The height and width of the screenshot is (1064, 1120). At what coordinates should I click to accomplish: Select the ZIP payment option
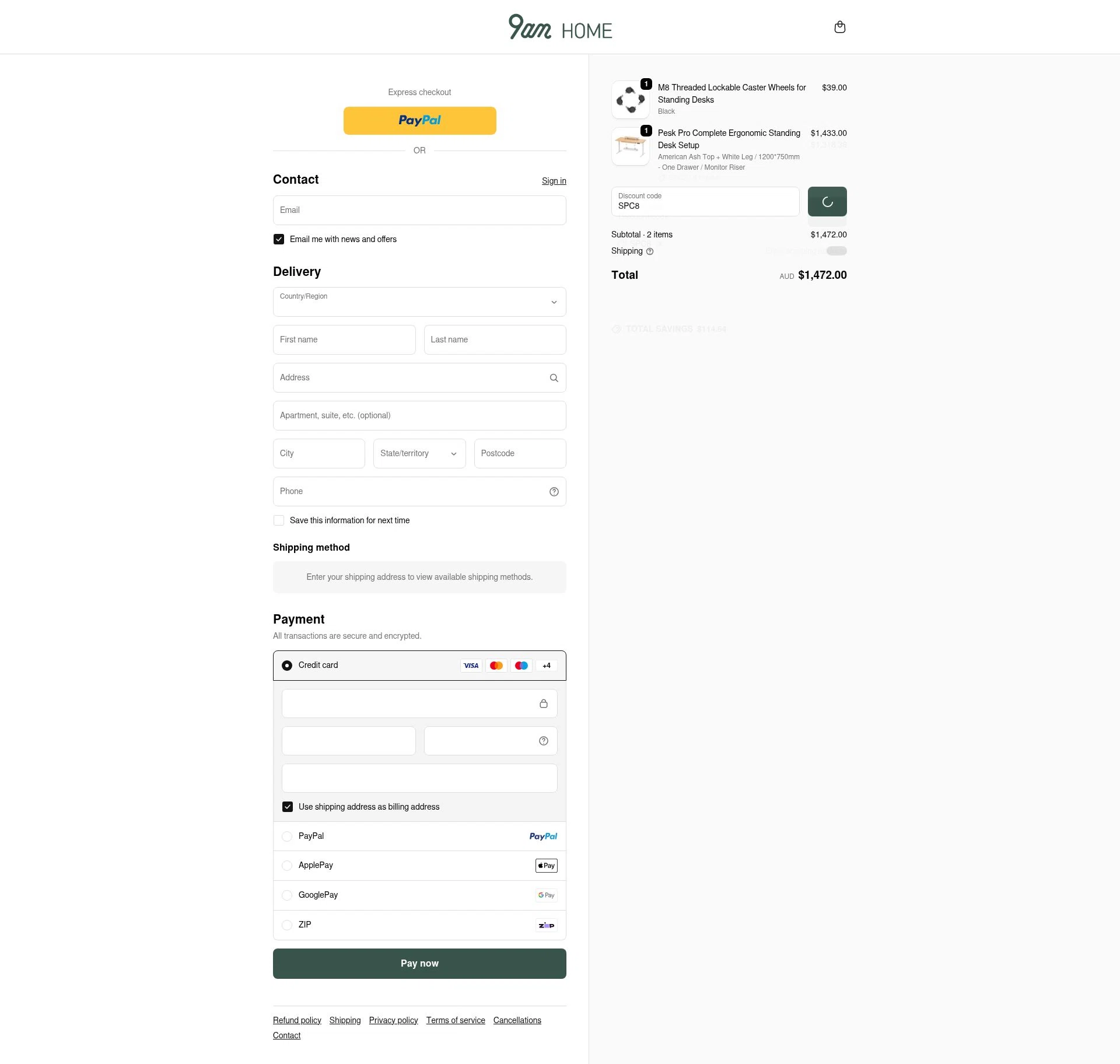287,925
